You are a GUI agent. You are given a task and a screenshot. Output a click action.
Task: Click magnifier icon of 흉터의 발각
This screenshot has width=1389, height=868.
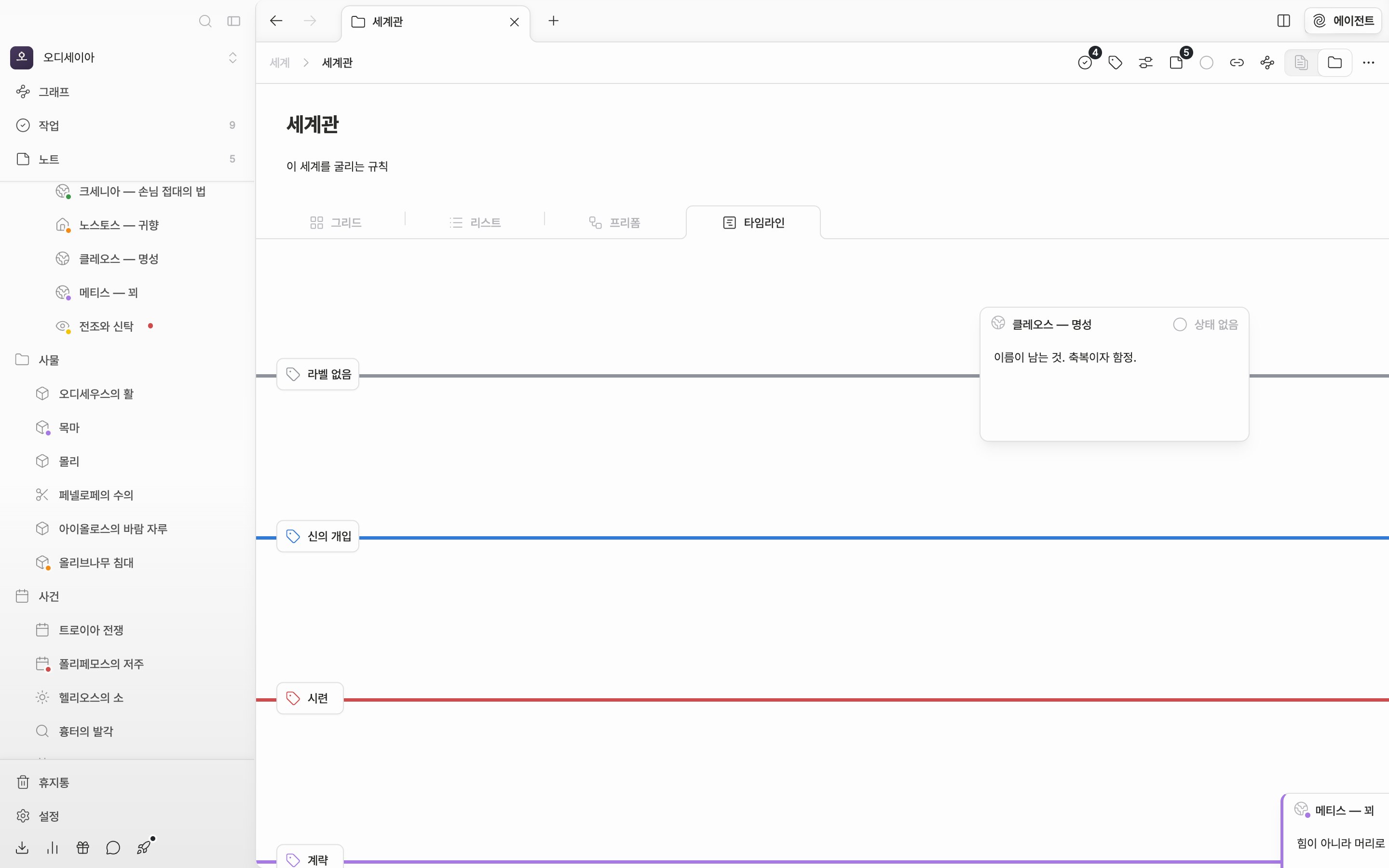[42, 732]
